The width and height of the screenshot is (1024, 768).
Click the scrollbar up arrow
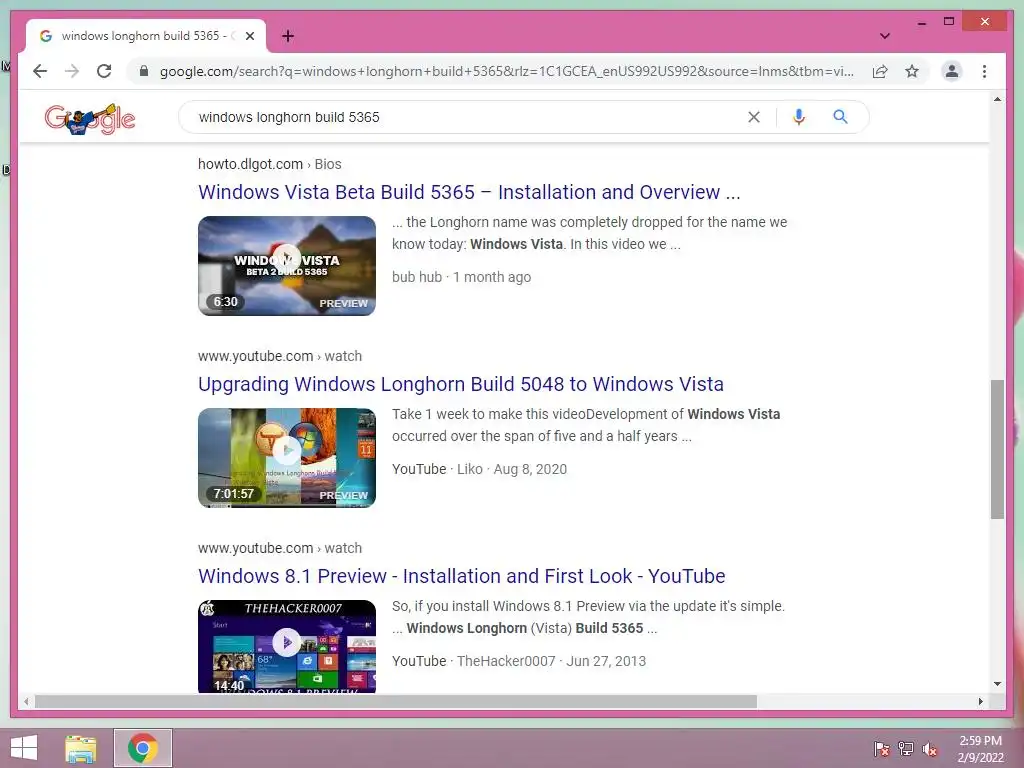[997, 99]
